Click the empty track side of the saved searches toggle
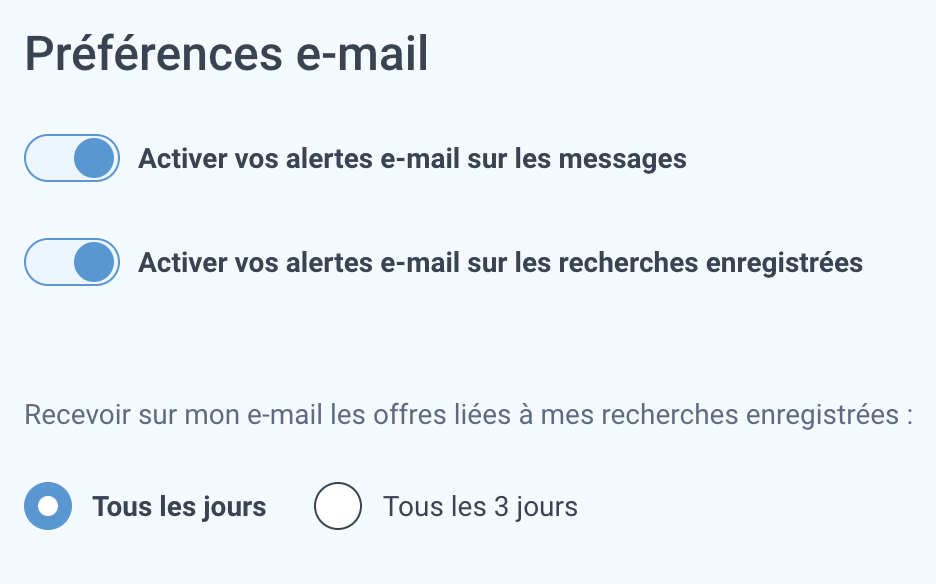The height and width of the screenshot is (584, 936). [x=49, y=262]
